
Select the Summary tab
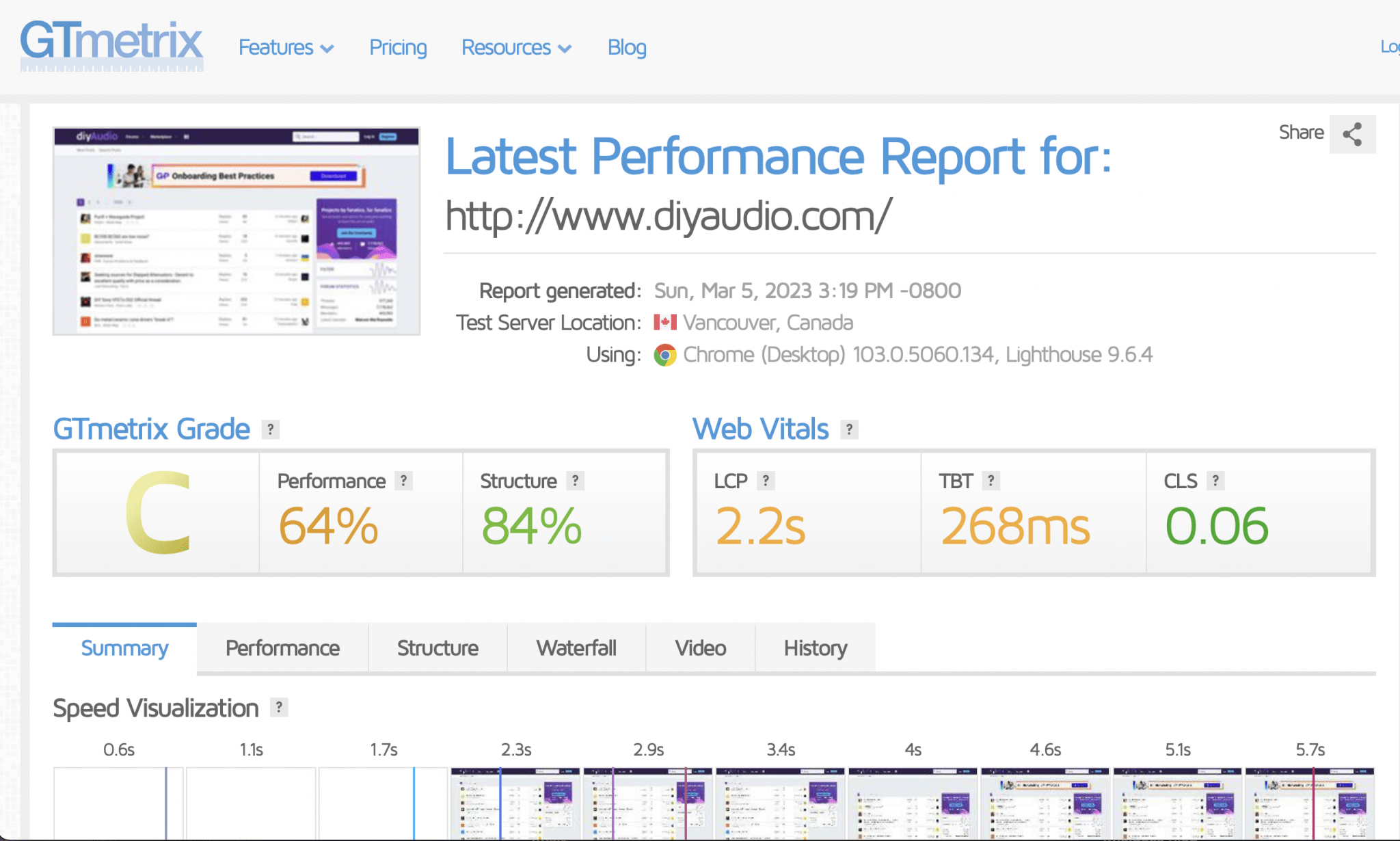124,648
